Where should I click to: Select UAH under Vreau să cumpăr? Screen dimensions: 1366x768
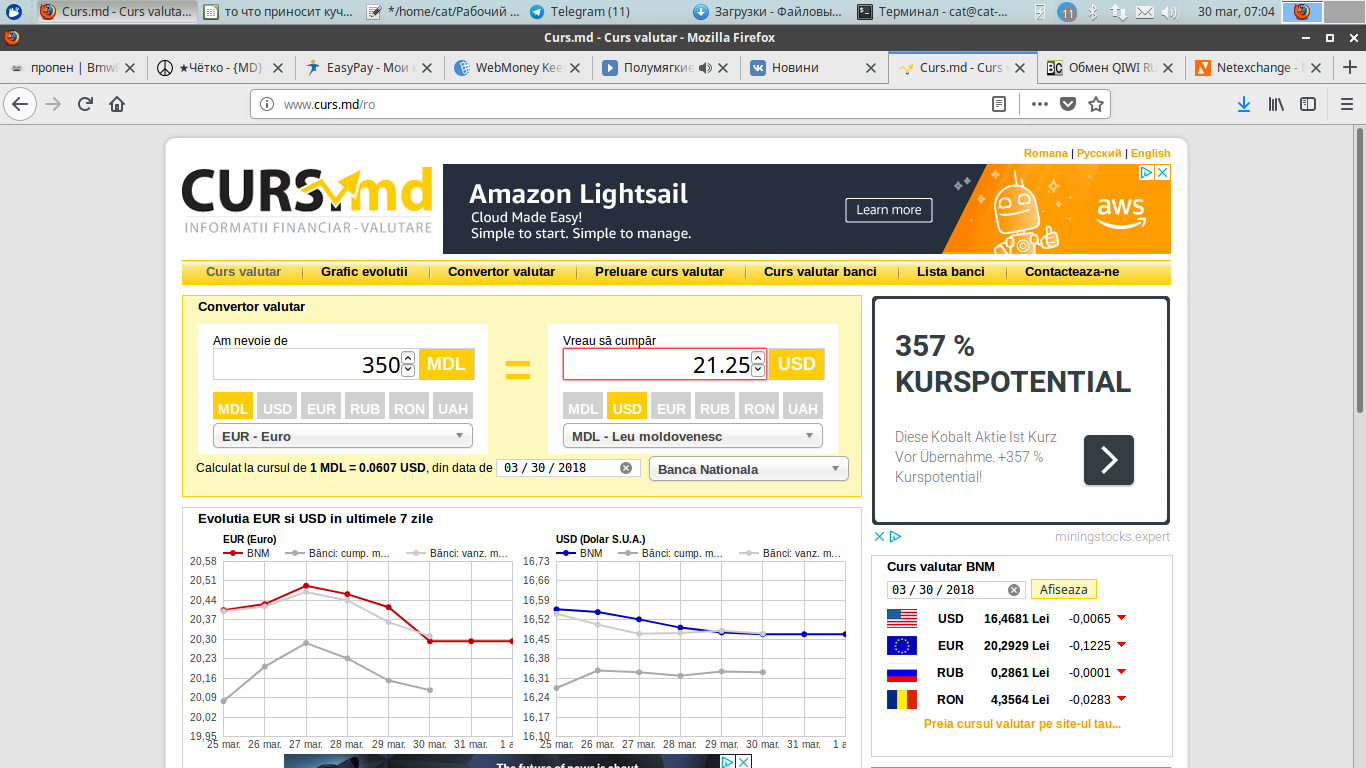[803, 408]
